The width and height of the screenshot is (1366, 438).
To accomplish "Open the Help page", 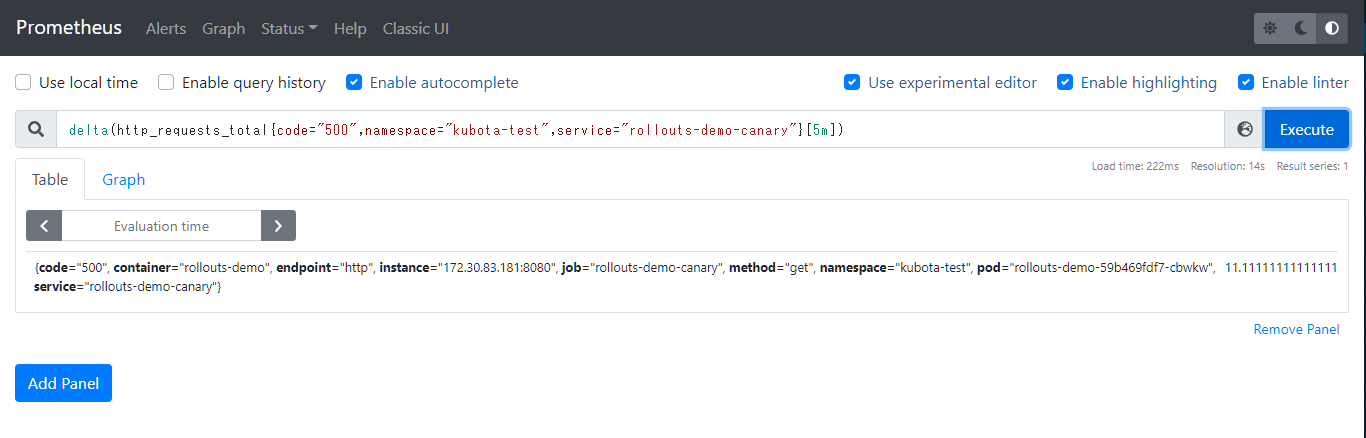I will tap(350, 28).
